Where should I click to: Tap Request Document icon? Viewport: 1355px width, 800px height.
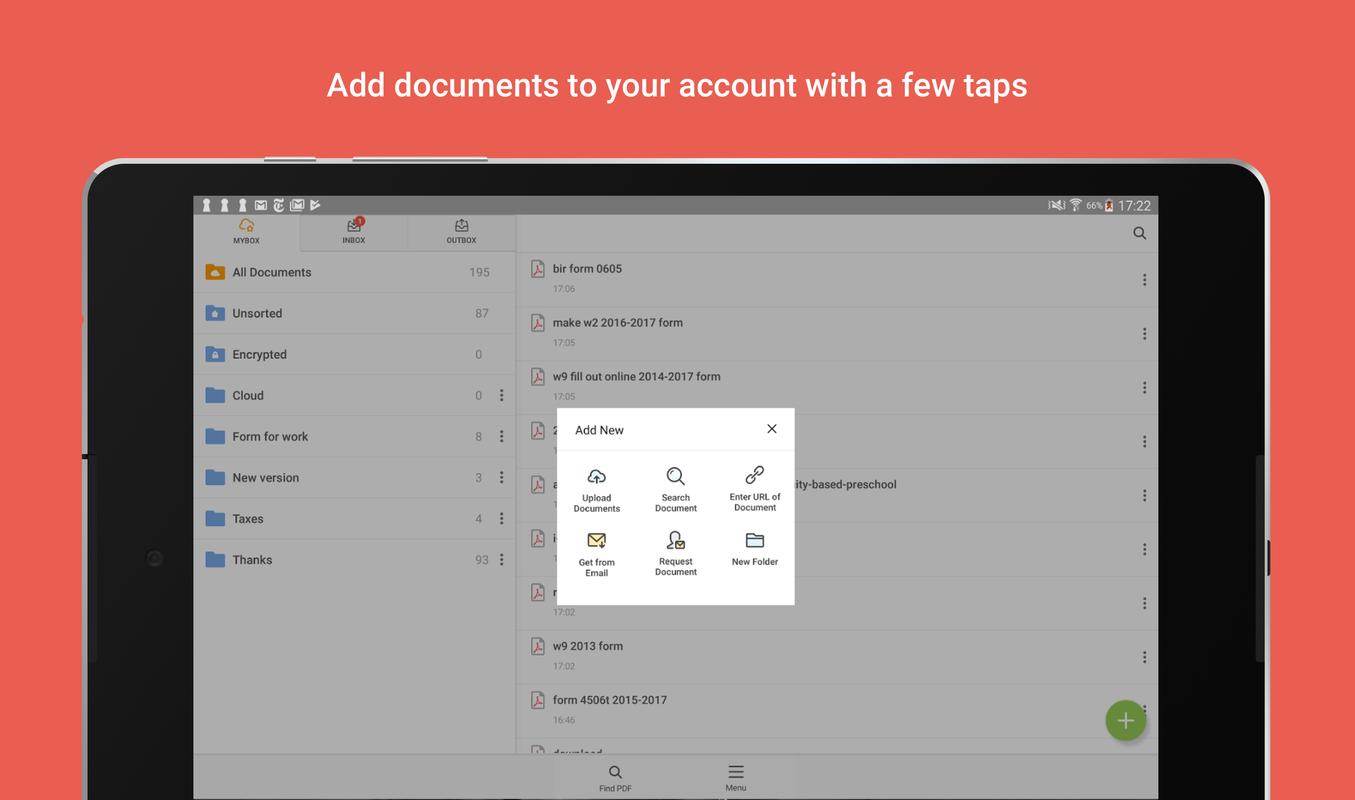tap(676, 540)
